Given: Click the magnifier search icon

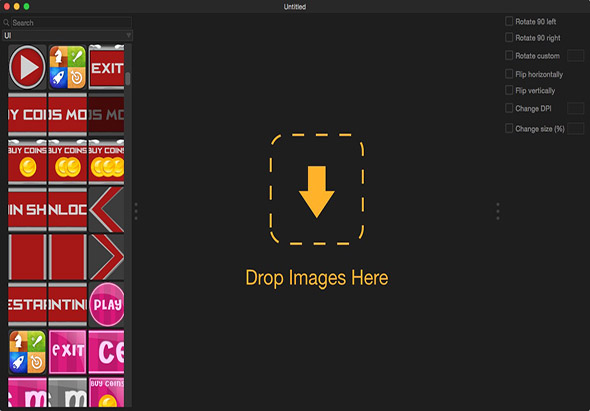Looking at the screenshot, I should click(6, 23).
